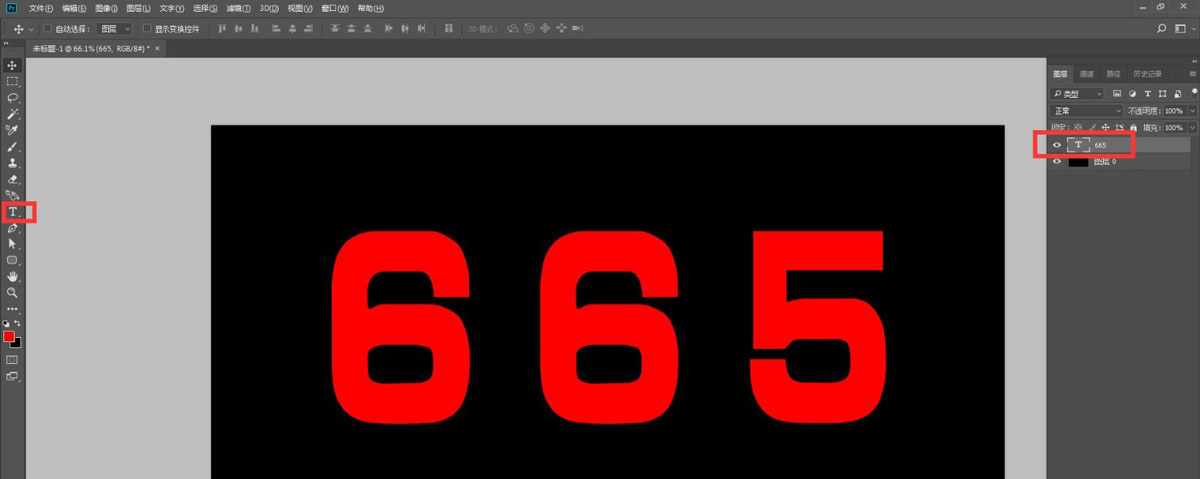This screenshot has width=1200, height=479.
Task: Open the Edit Toolbar three-dots button
Action: click(13, 309)
